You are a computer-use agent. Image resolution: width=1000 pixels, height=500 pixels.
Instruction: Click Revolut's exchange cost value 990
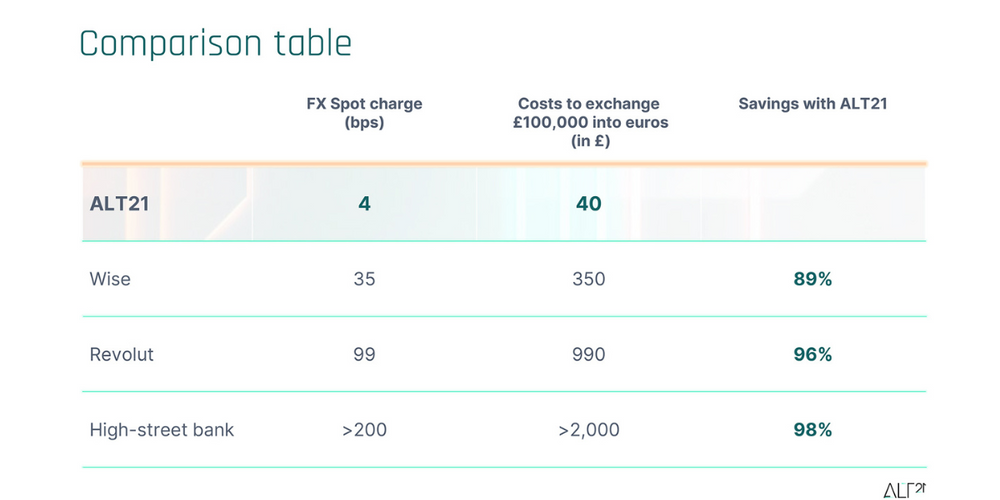pos(589,355)
